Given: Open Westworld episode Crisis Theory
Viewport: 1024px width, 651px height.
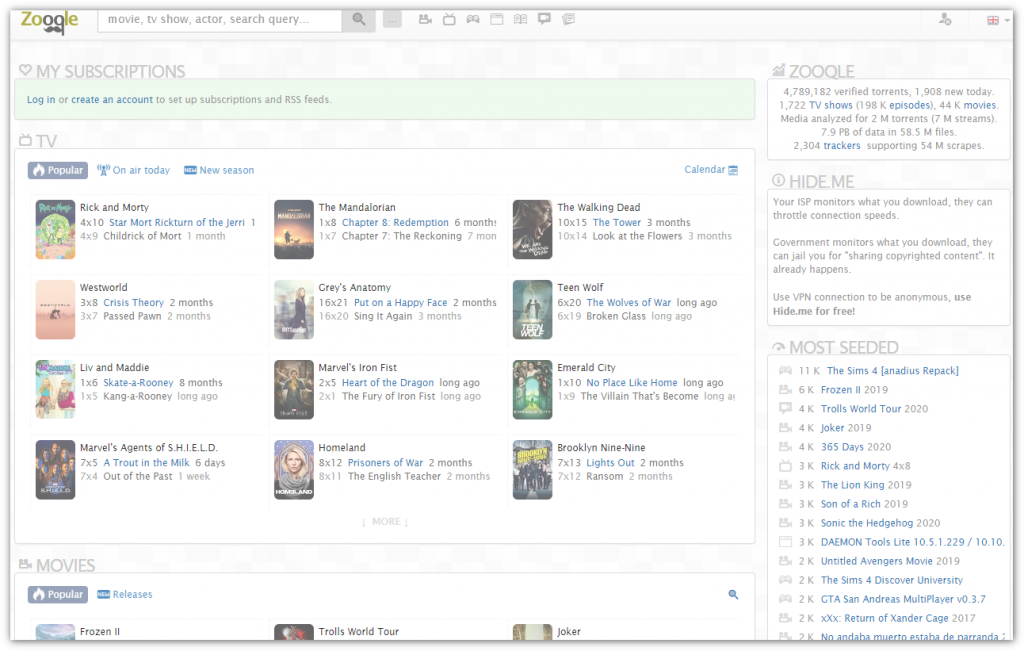Looking at the screenshot, I should (133, 303).
